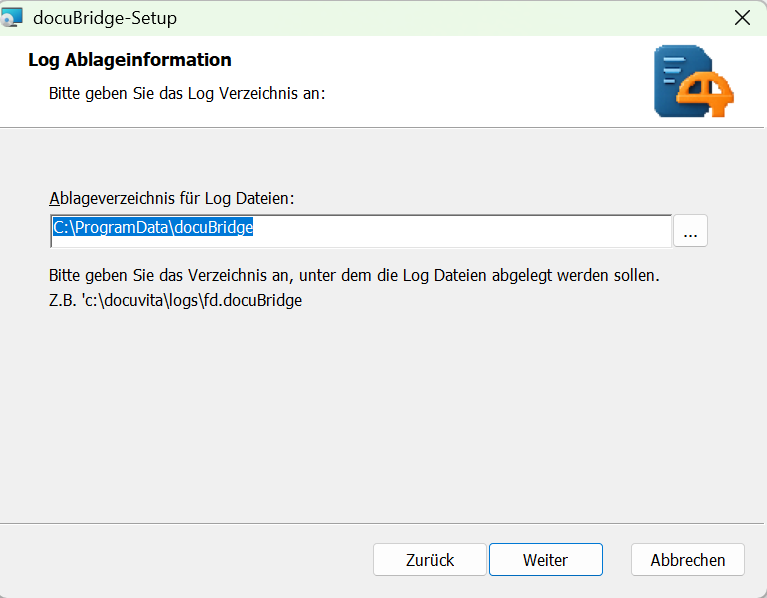Click the "Log Ablageinformation" heading
Screen dimensions: 767x598
pos(130,60)
